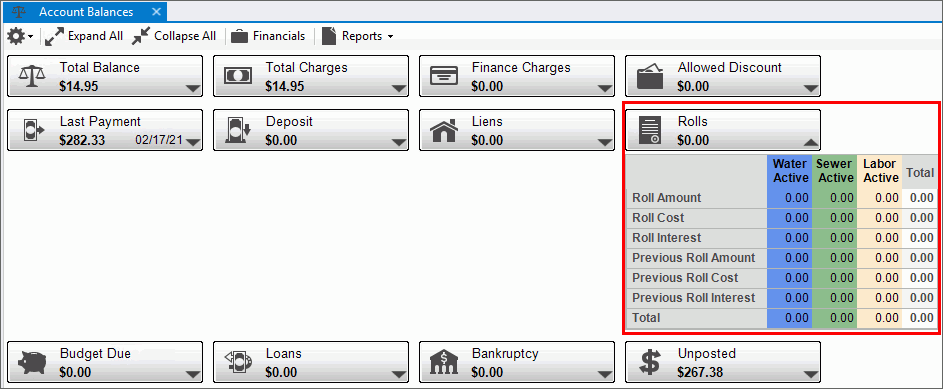Click the Expand All arrows icon

pyautogui.click(x=55, y=36)
